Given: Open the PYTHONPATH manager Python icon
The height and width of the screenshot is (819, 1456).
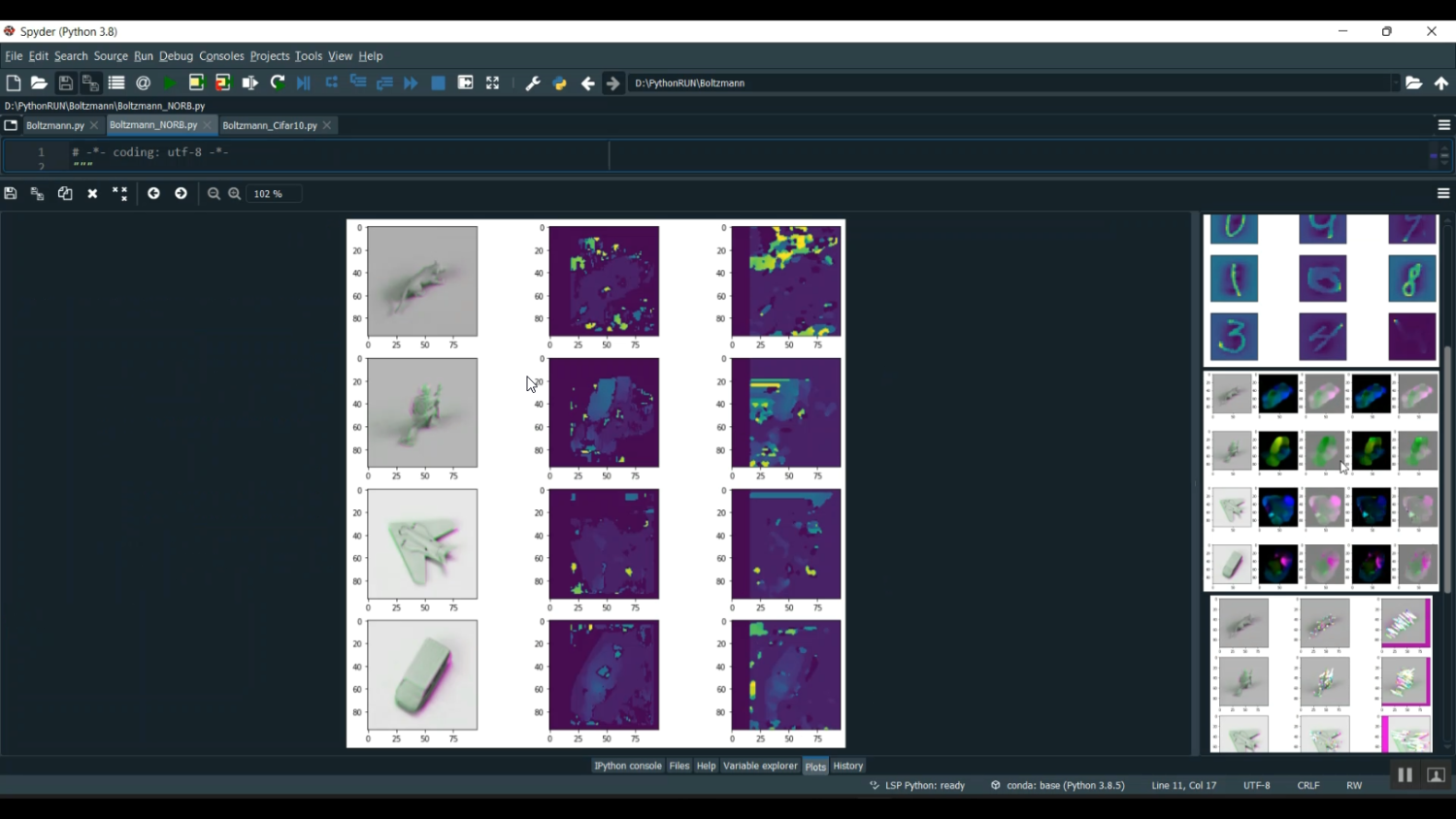Looking at the screenshot, I should pos(560,83).
